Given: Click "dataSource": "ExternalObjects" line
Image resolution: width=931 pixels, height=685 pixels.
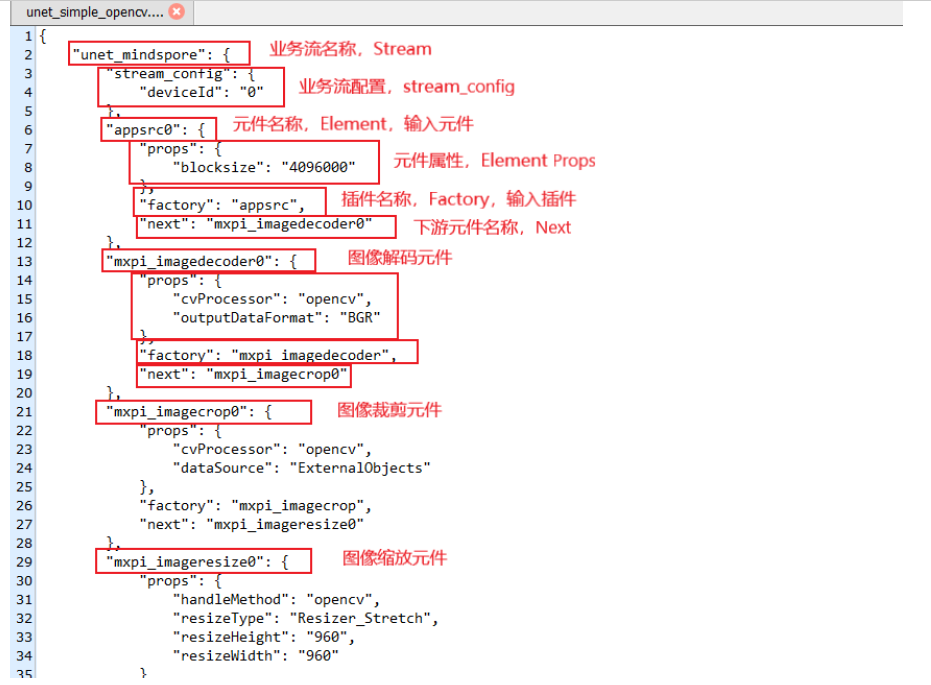Looking at the screenshot, I should point(302,468).
